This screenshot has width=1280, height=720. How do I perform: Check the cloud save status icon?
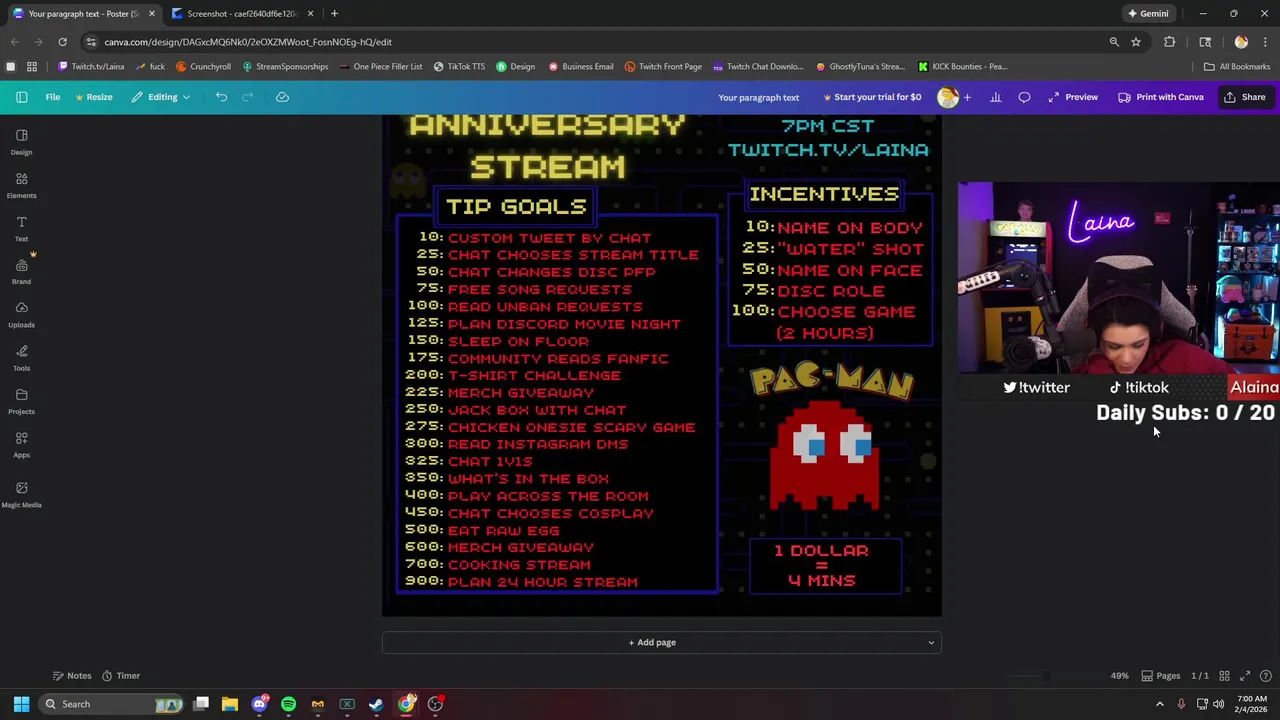(x=282, y=97)
